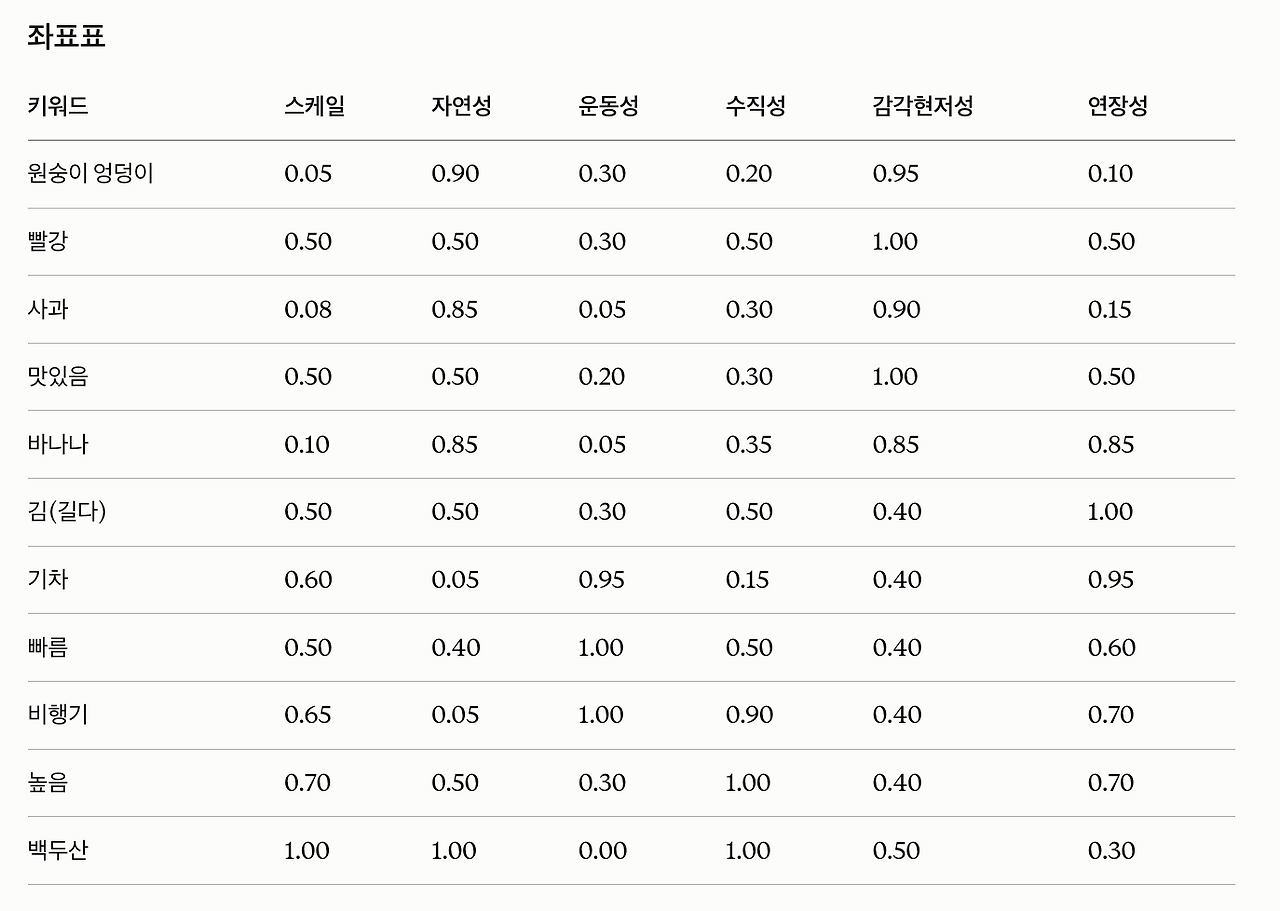Click 백두산 운동성 value 0.00
This screenshot has height=911, width=1280.
603,851
